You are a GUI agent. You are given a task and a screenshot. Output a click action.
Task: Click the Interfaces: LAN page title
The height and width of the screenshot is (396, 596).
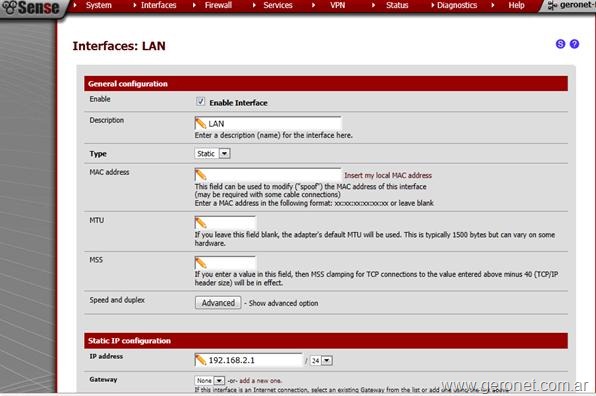[119, 46]
